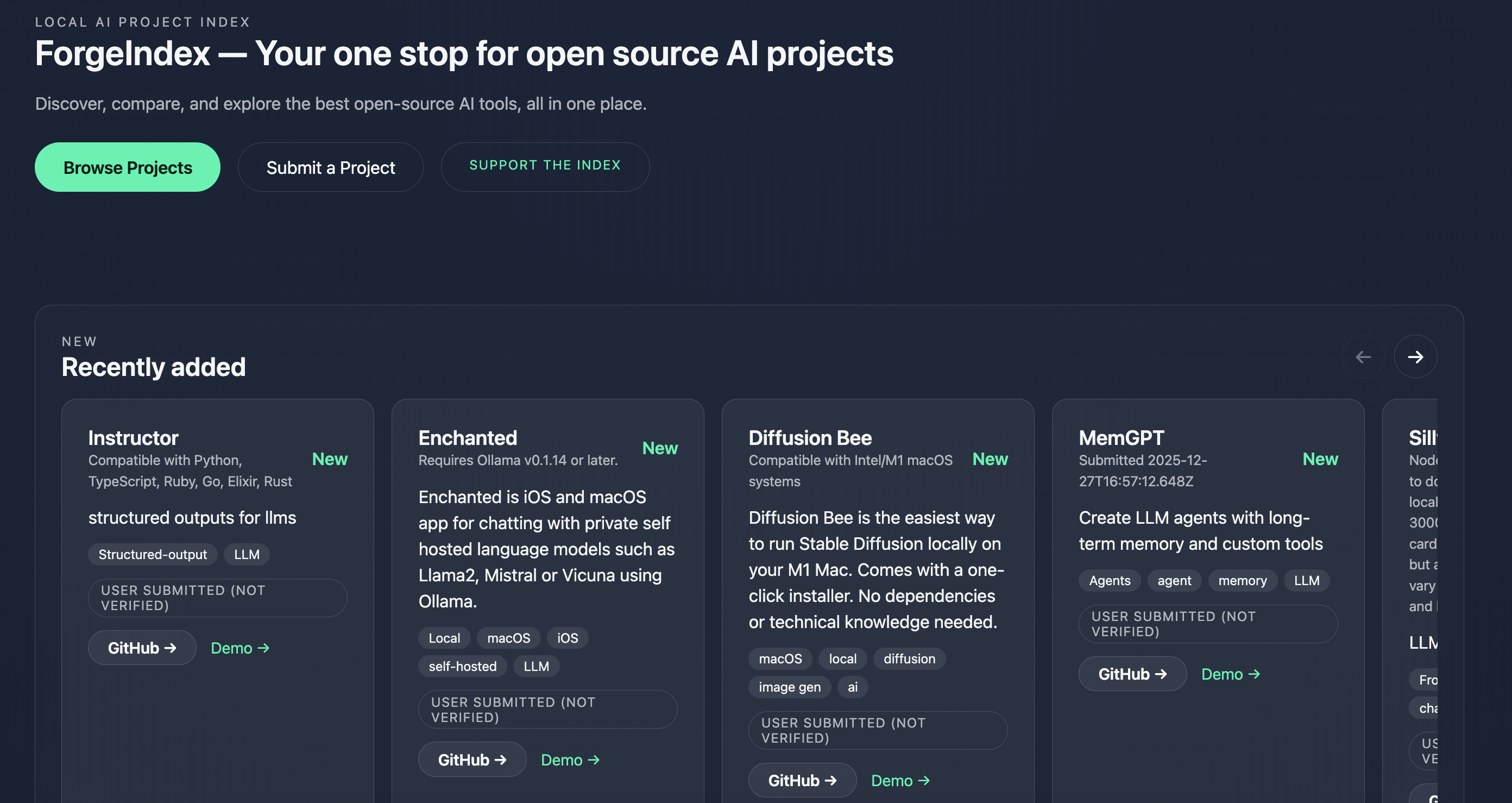Open Diffusion Bee GitHub button

pyautogui.click(x=802, y=780)
